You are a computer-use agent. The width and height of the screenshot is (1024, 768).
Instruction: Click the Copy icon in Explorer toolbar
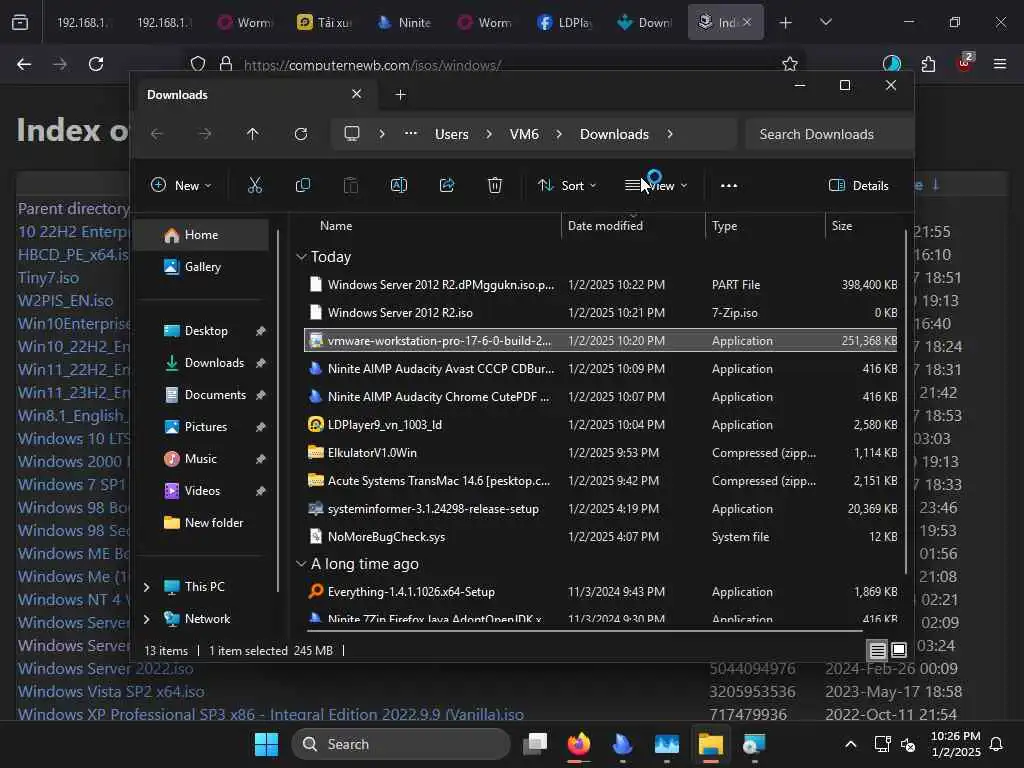[x=302, y=185]
